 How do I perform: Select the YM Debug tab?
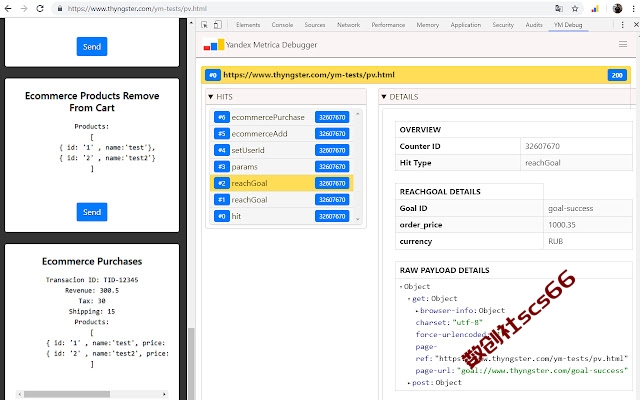568,25
